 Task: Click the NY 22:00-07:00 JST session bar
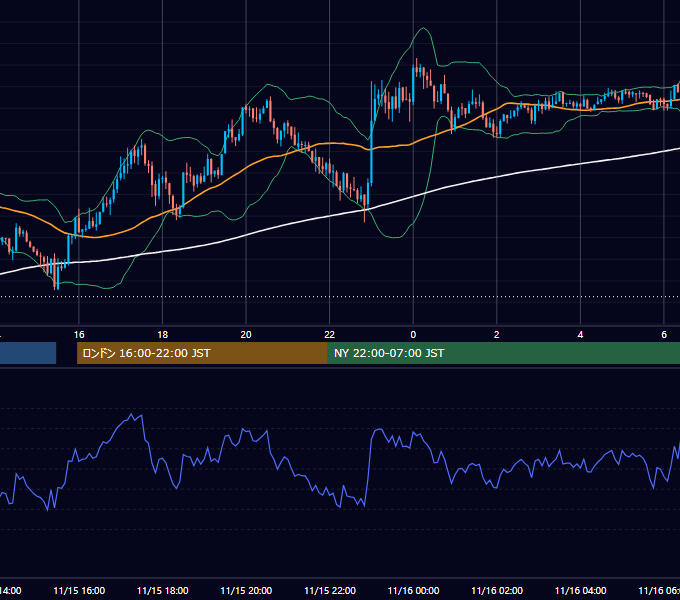coord(503,353)
